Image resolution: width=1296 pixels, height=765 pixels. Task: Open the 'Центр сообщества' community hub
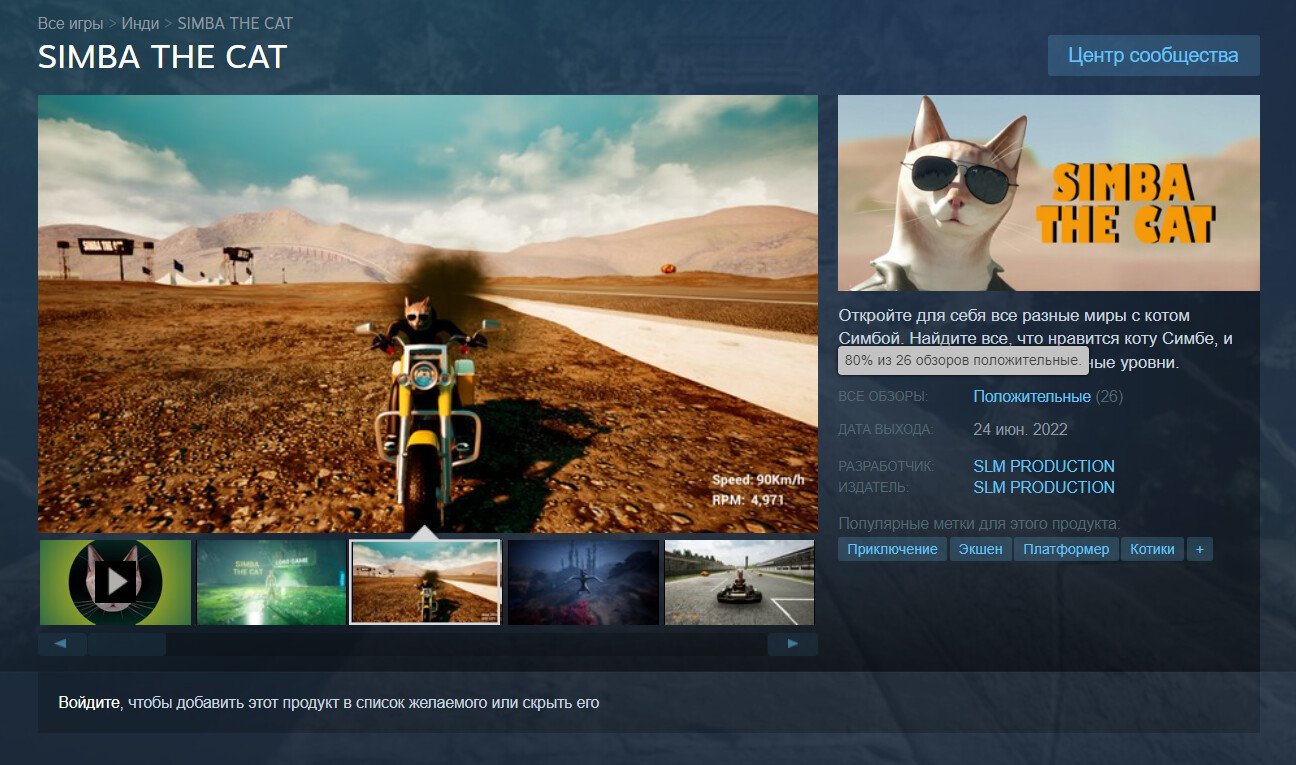point(1153,55)
